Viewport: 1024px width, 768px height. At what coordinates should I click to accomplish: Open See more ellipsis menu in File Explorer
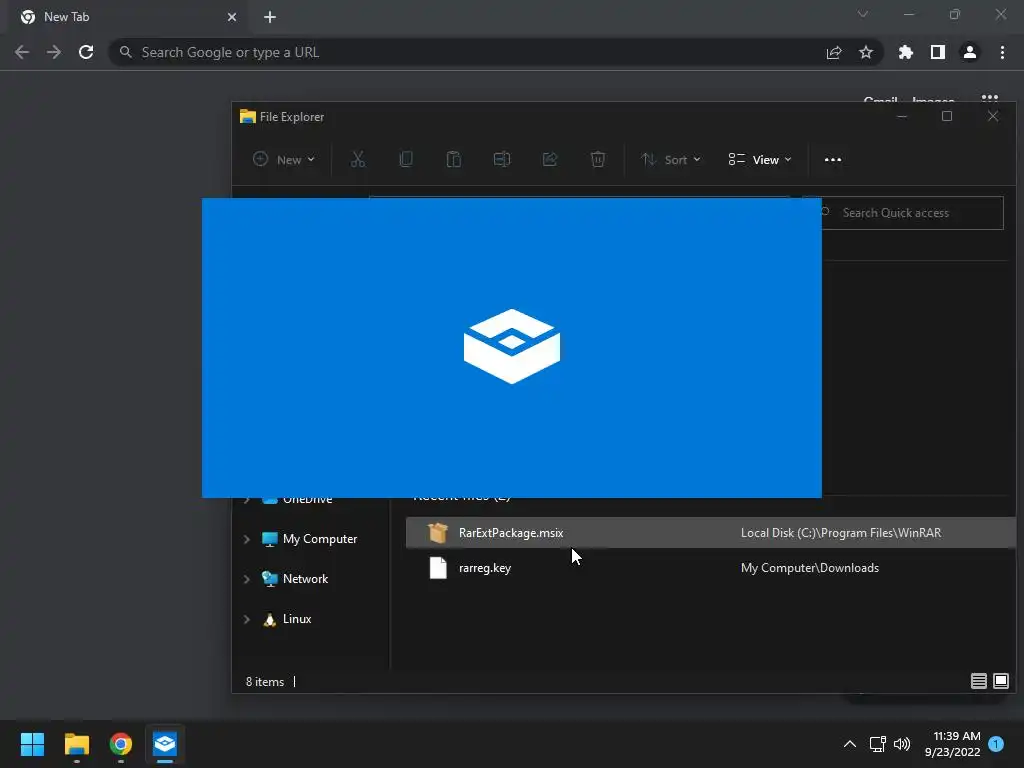pyautogui.click(x=833, y=159)
